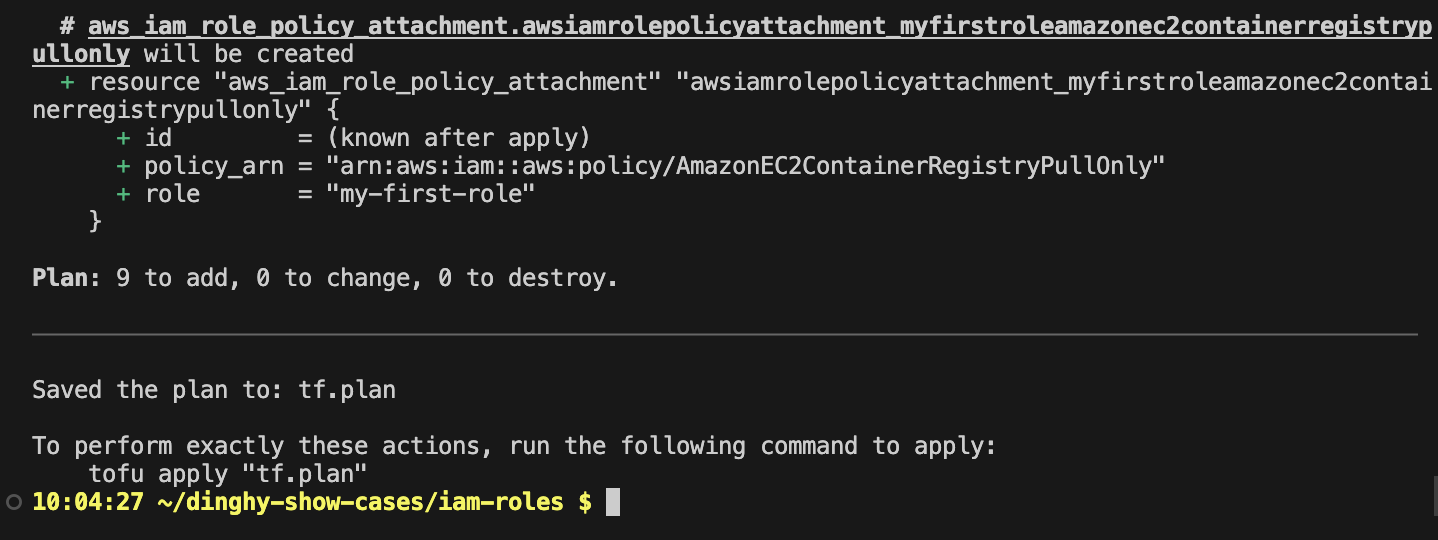Screen dimensions: 1438x540
Task: Click the 10:04:27 timestamp in the prompt
Action: [x=88, y=501]
